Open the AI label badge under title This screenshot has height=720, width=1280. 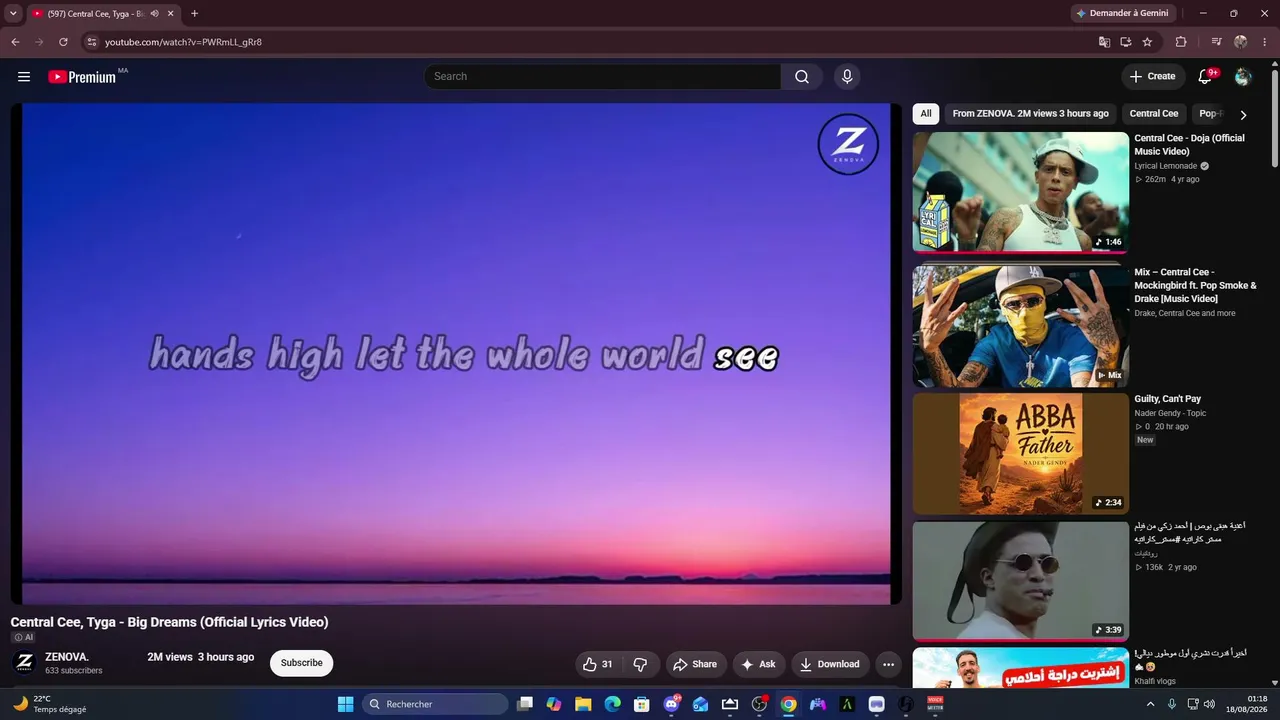point(23,637)
